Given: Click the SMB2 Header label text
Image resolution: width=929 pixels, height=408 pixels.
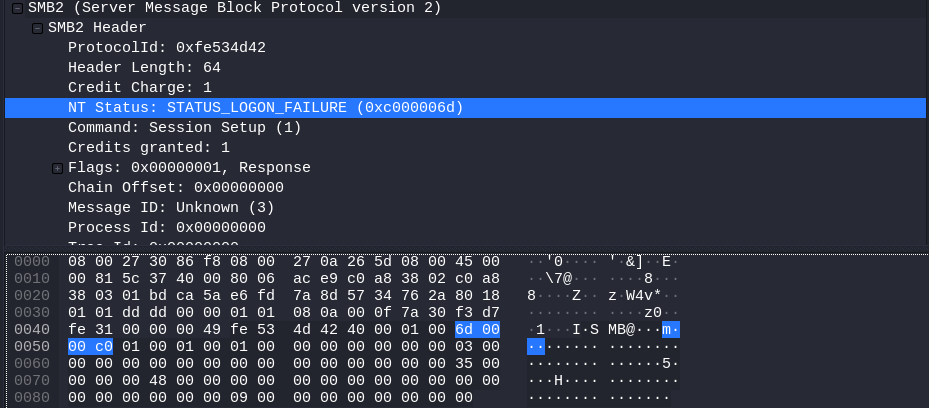Looking at the screenshot, I should tap(97, 28).
